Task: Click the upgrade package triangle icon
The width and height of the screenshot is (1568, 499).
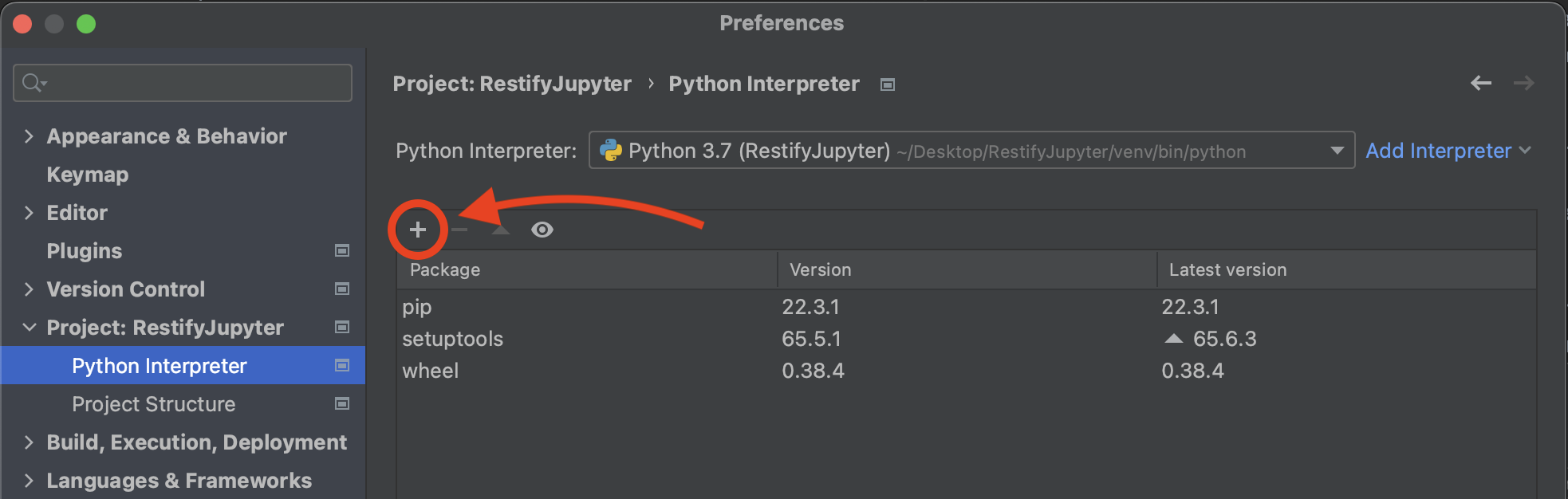Action: tap(500, 230)
